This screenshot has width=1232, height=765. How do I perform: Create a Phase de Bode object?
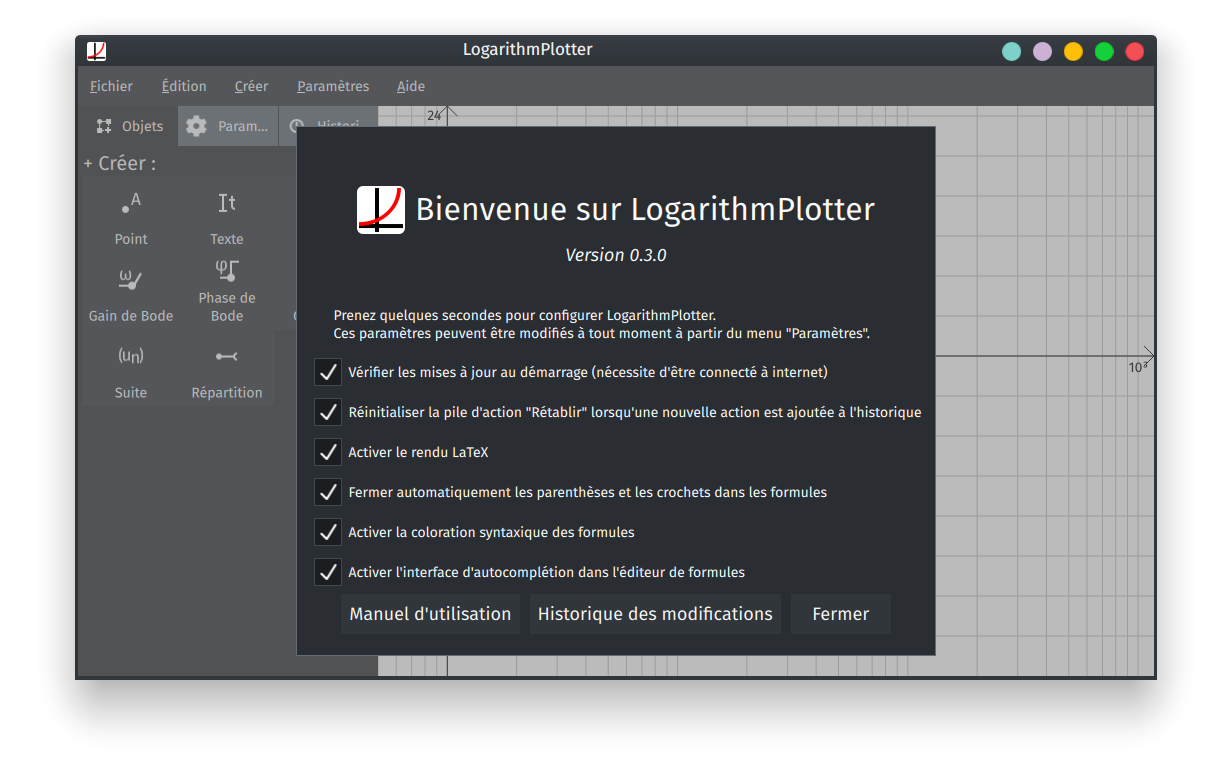click(x=227, y=293)
